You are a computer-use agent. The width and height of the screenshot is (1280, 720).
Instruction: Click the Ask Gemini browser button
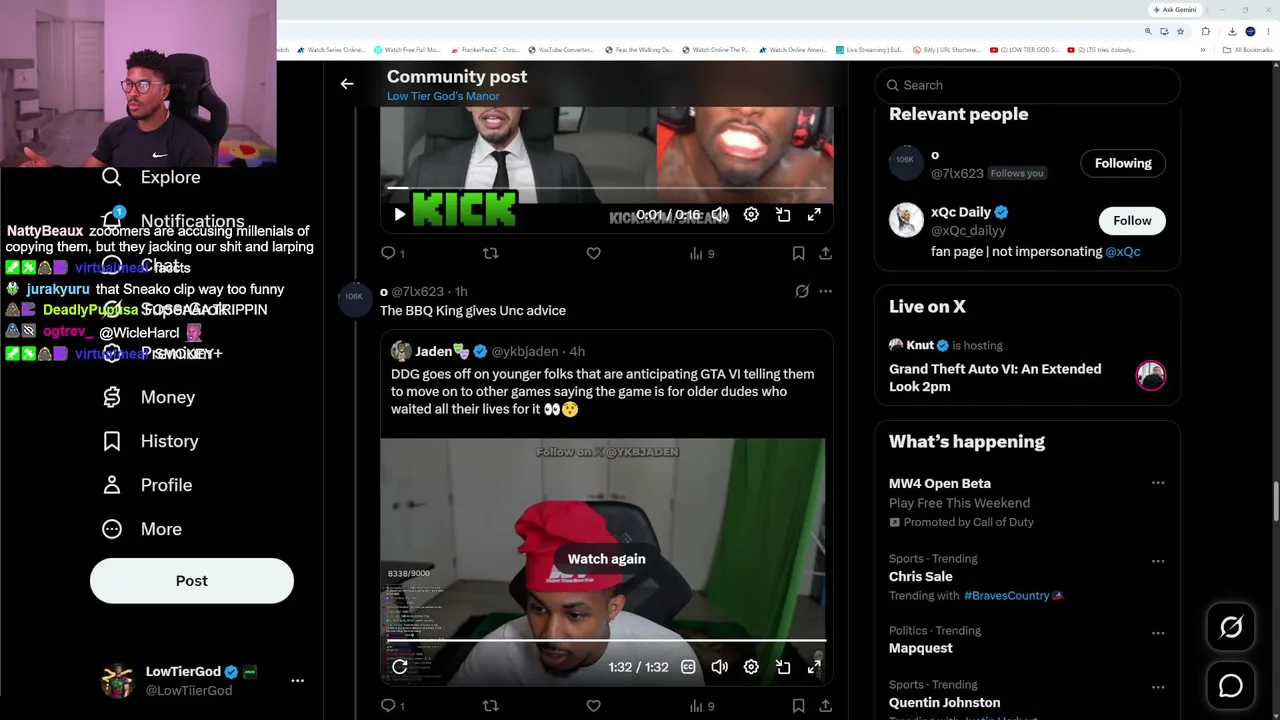[1175, 9]
